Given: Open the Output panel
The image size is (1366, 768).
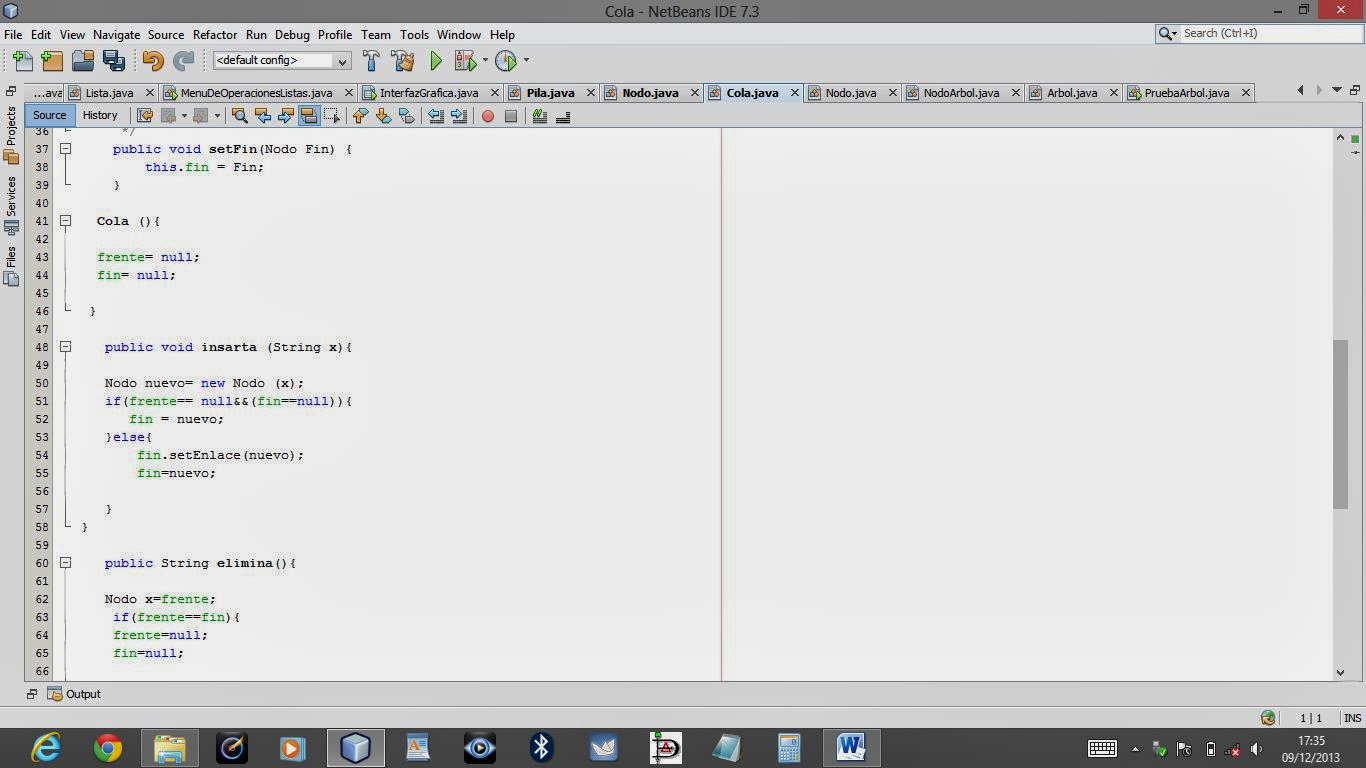Looking at the screenshot, I should point(75,694).
